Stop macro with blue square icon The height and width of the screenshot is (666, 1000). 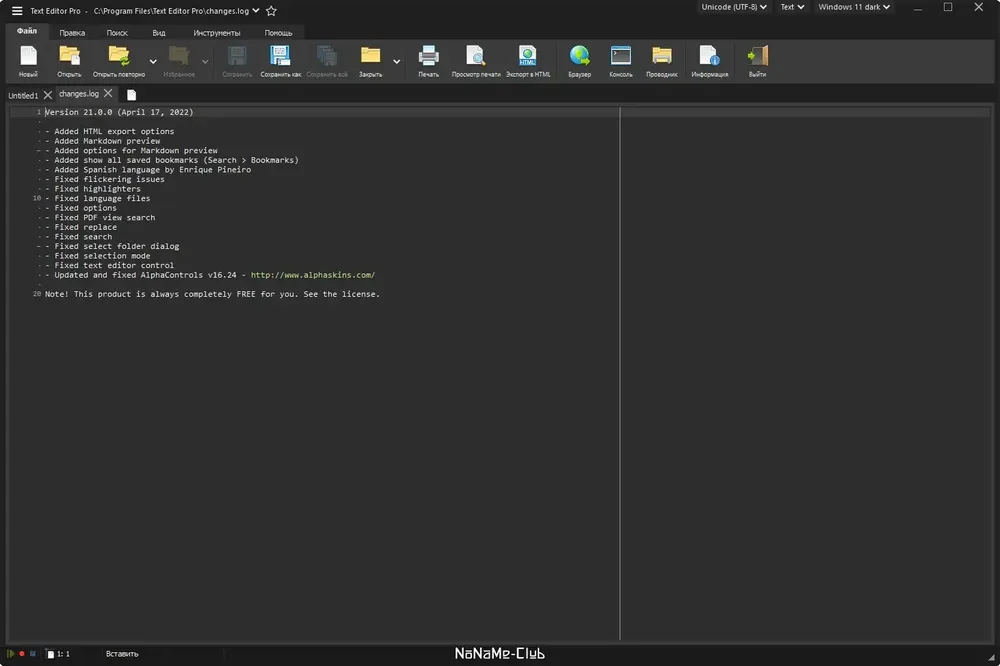(33, 654)
